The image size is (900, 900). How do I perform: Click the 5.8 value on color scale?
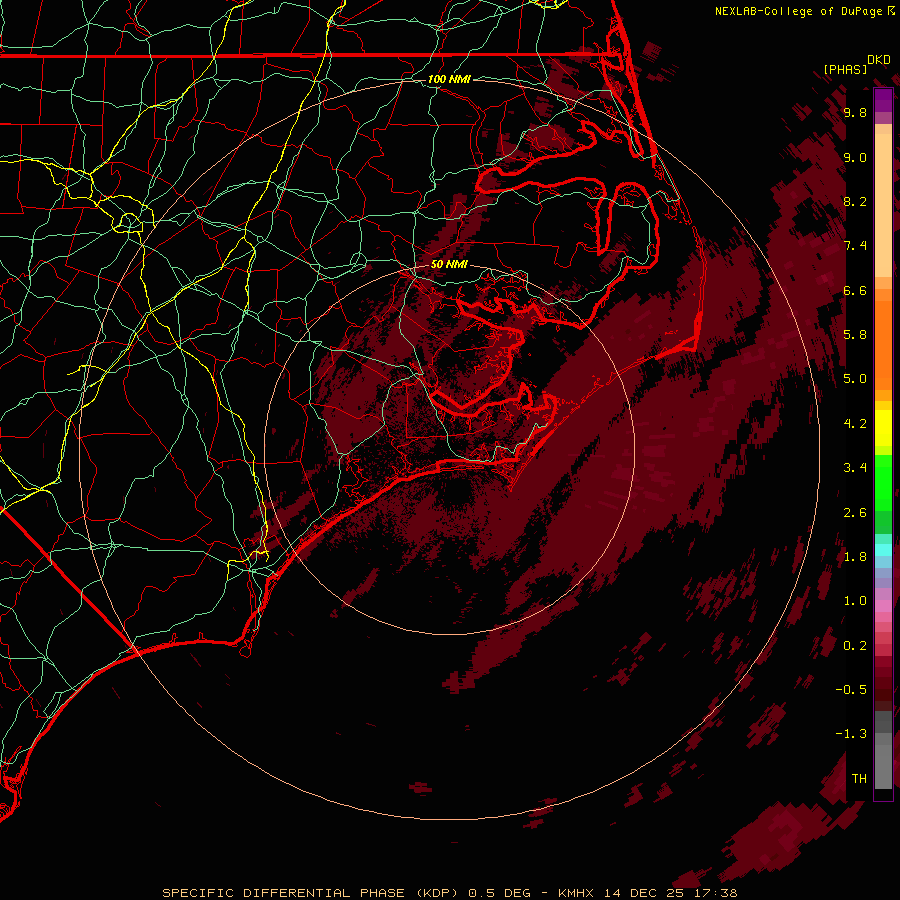[x=855, y=334]
